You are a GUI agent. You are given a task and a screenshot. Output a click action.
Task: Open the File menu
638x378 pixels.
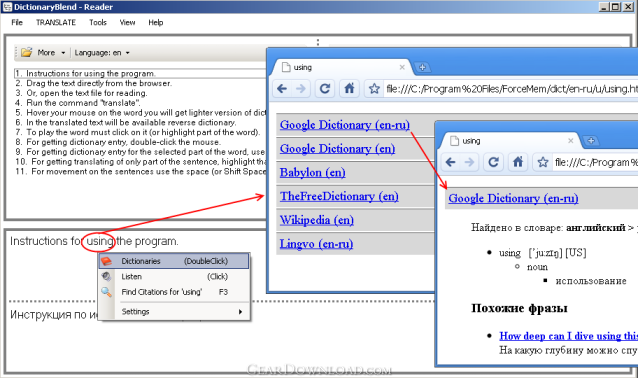click(x=17, y=22)
